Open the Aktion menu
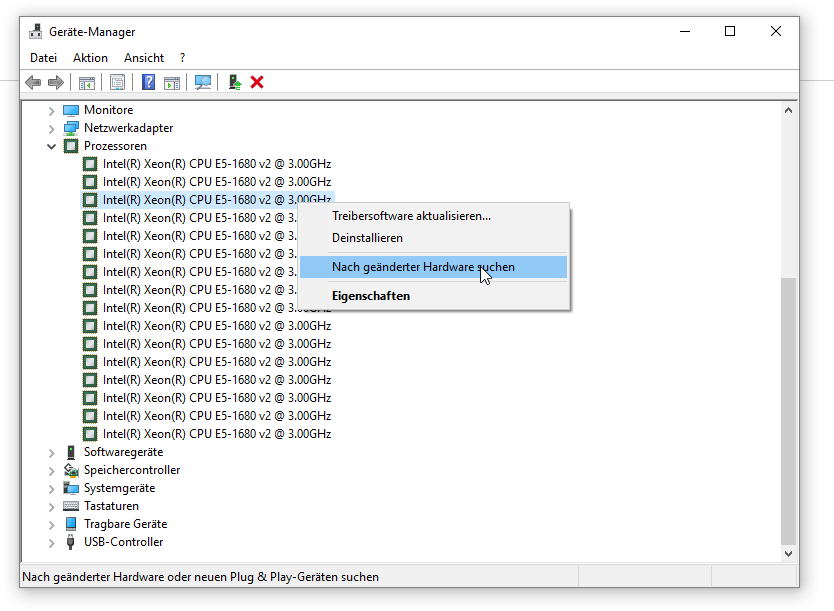 90,57
